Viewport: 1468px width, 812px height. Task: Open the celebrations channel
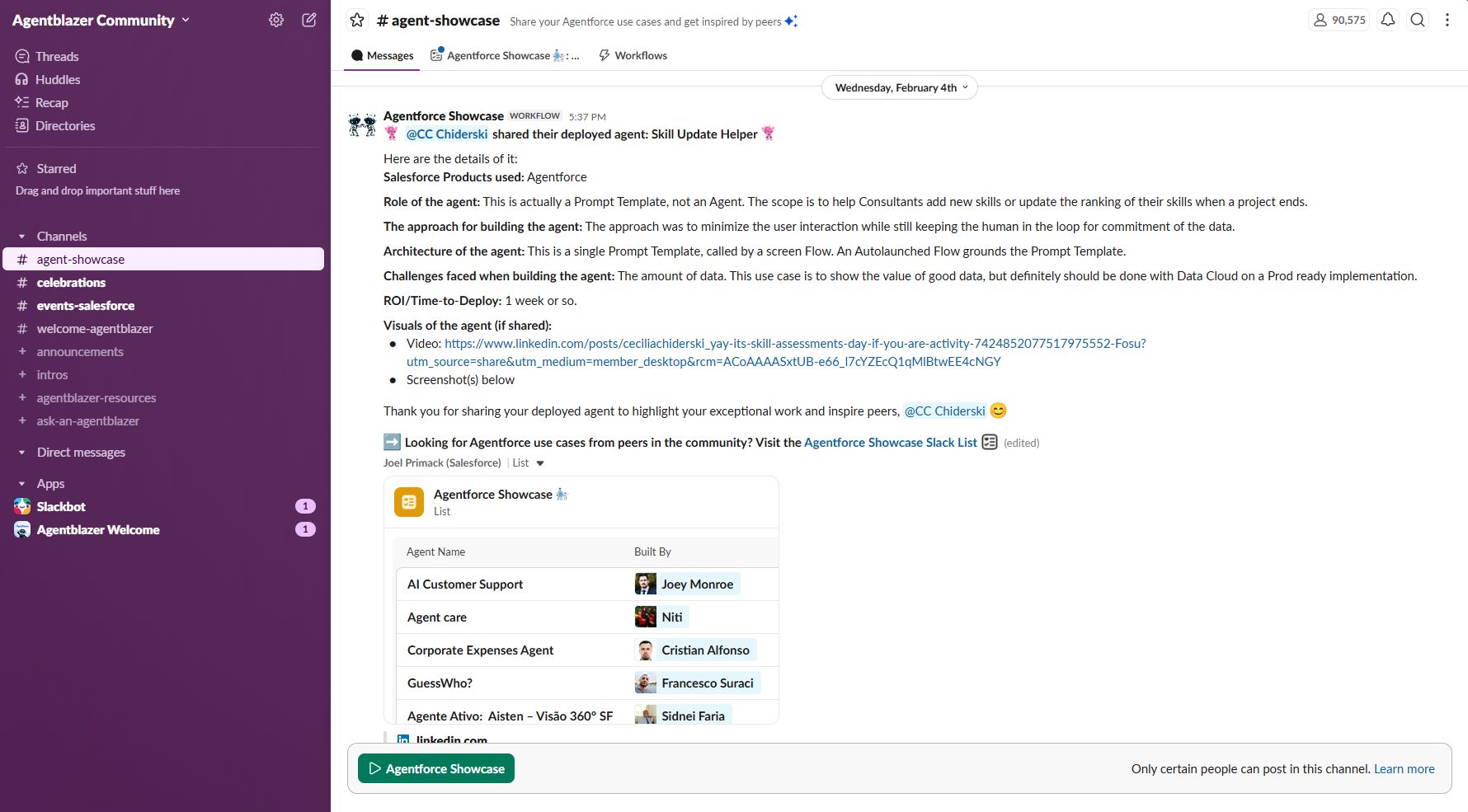click(71, 282)
